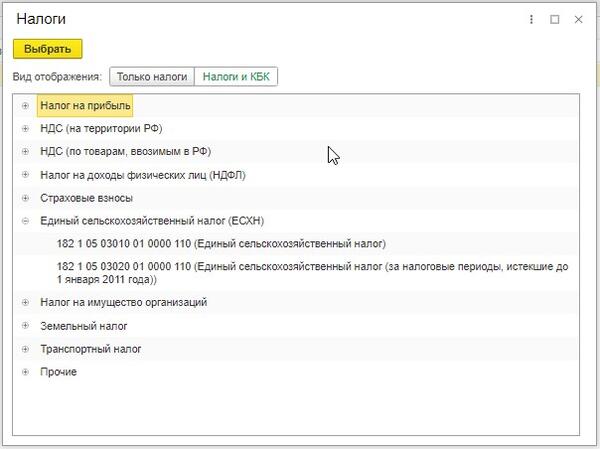This screenshot has height=449, width=600.
Task: Collapse the ЕСХН tax node
Action: (25, 221)
